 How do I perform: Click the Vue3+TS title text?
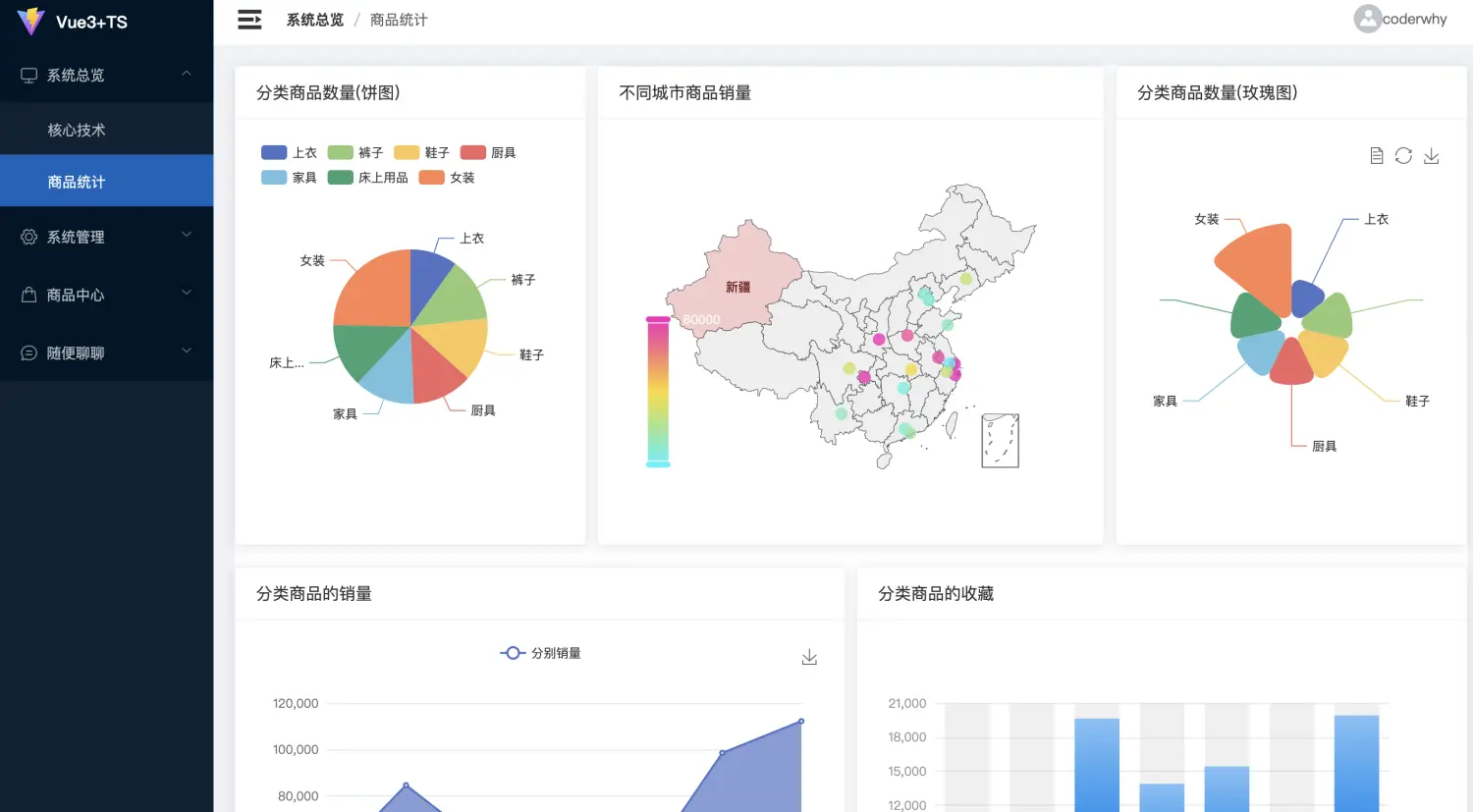tap(91, 22)
